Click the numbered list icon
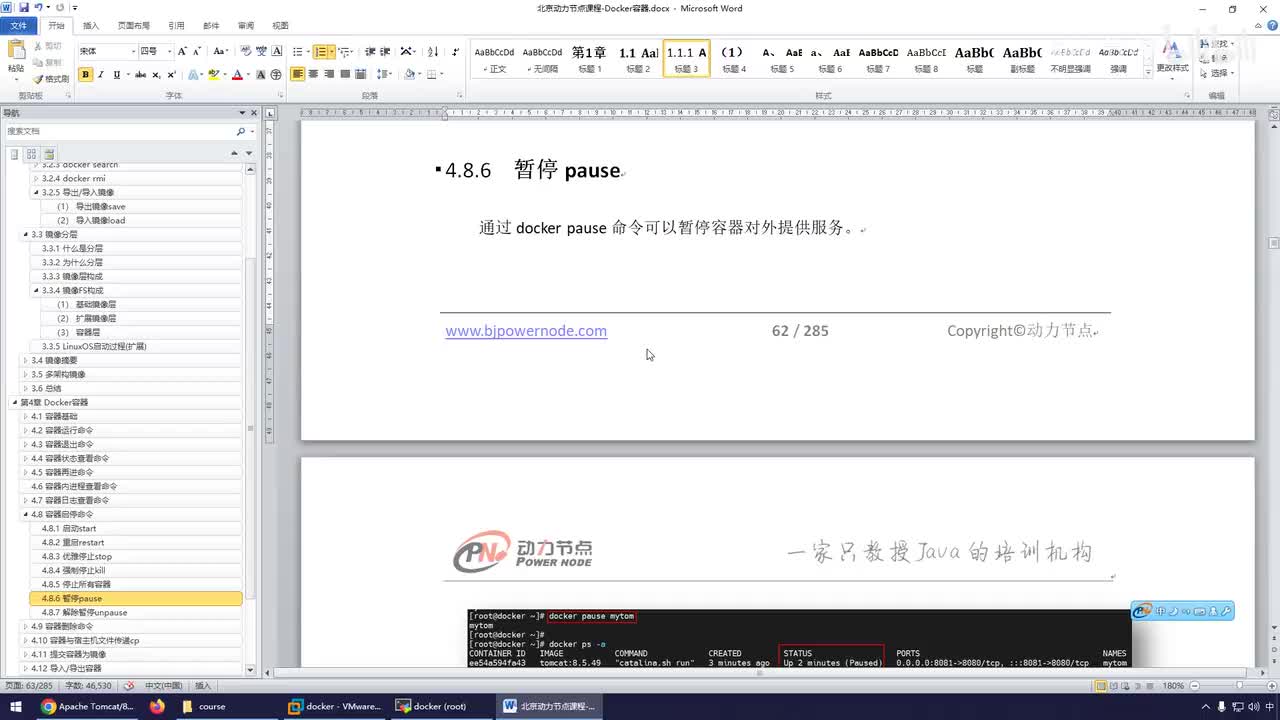 321,51
